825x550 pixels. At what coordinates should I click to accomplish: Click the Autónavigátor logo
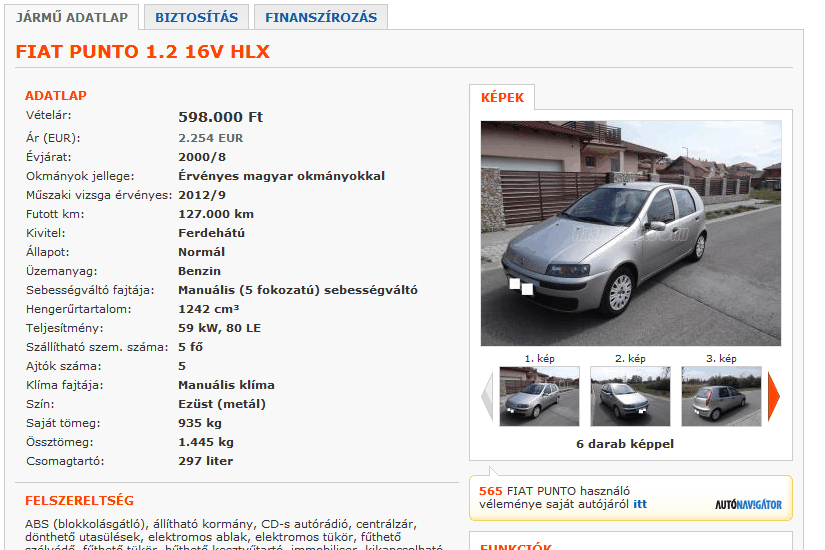748,504
